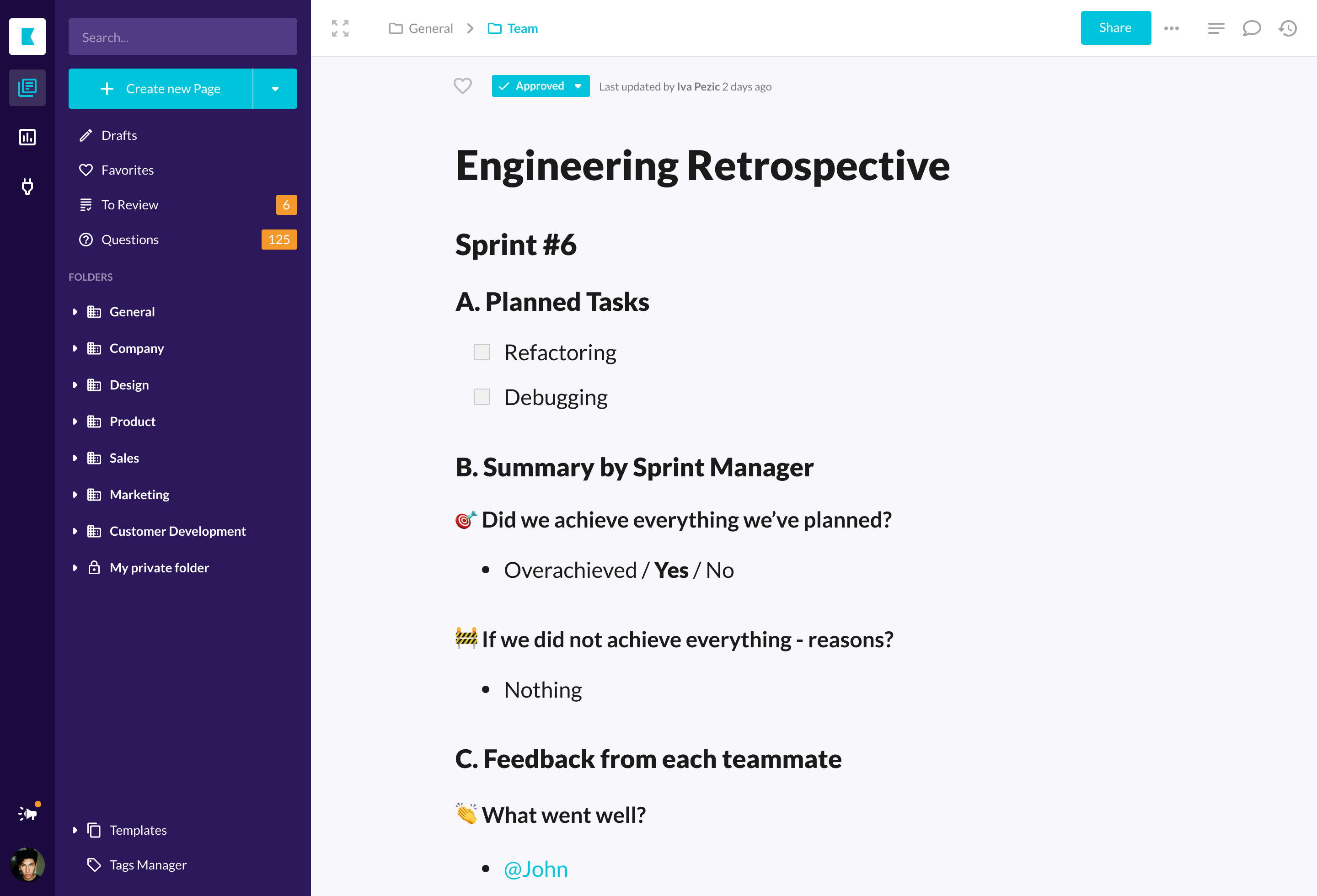Check the Refactoring task checkbox

click(482, 352)
